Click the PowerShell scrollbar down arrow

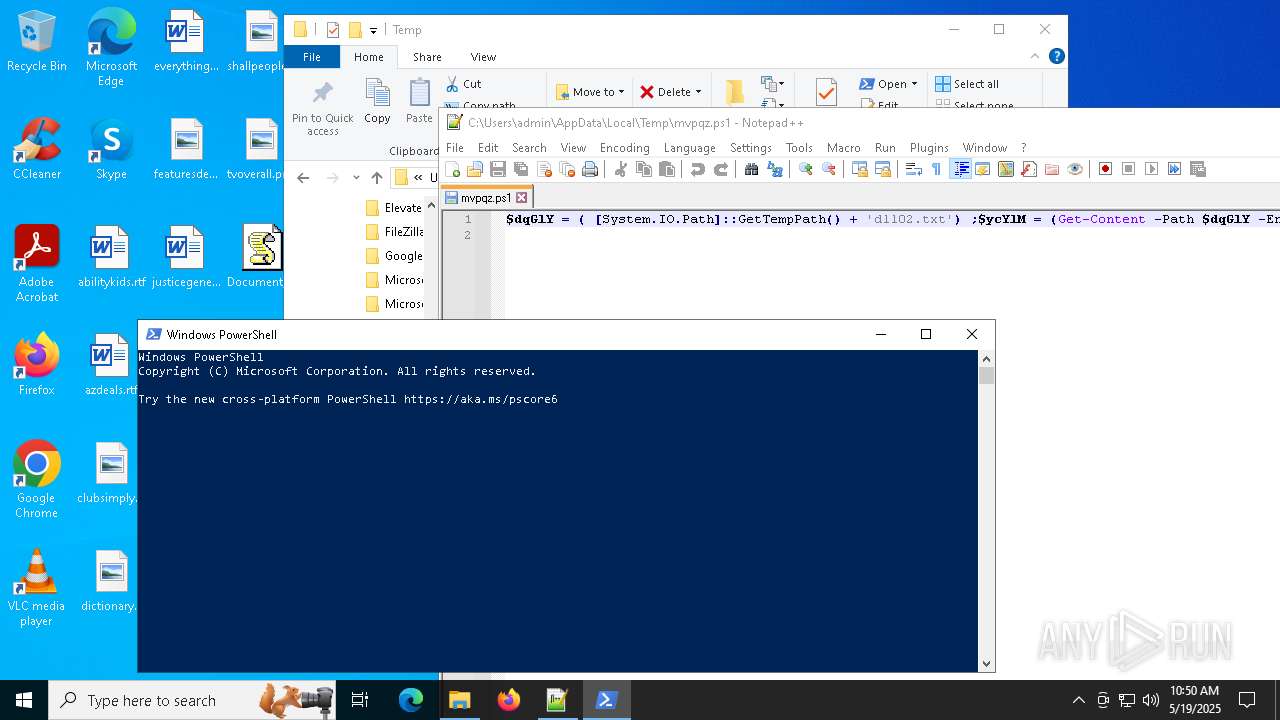coord(987,664)
